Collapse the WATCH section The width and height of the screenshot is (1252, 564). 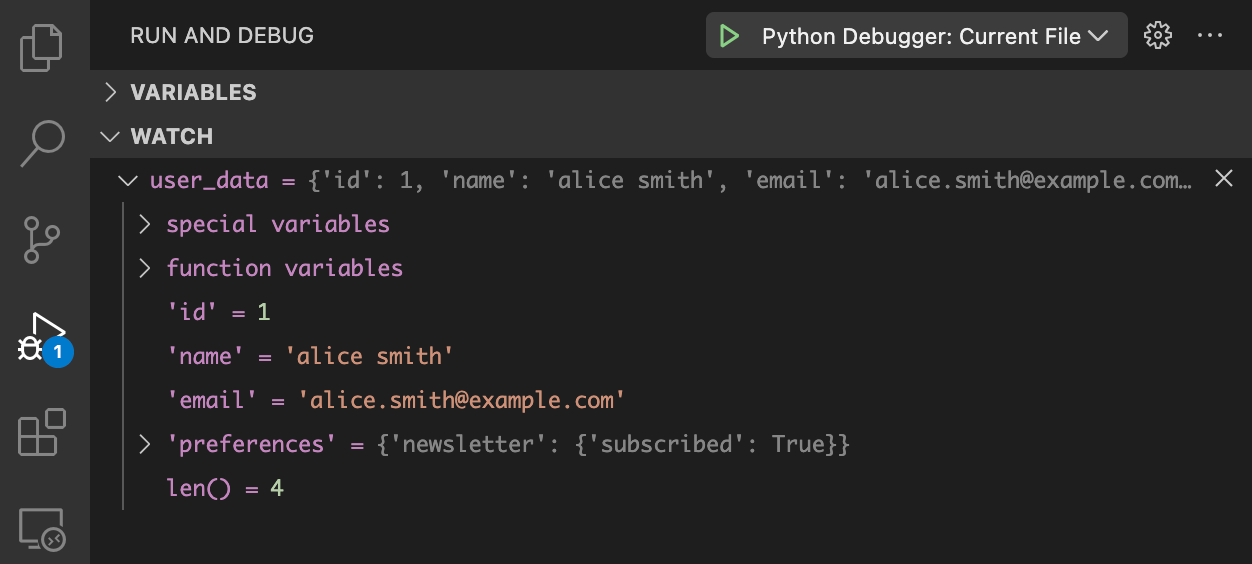coord(670,136)
